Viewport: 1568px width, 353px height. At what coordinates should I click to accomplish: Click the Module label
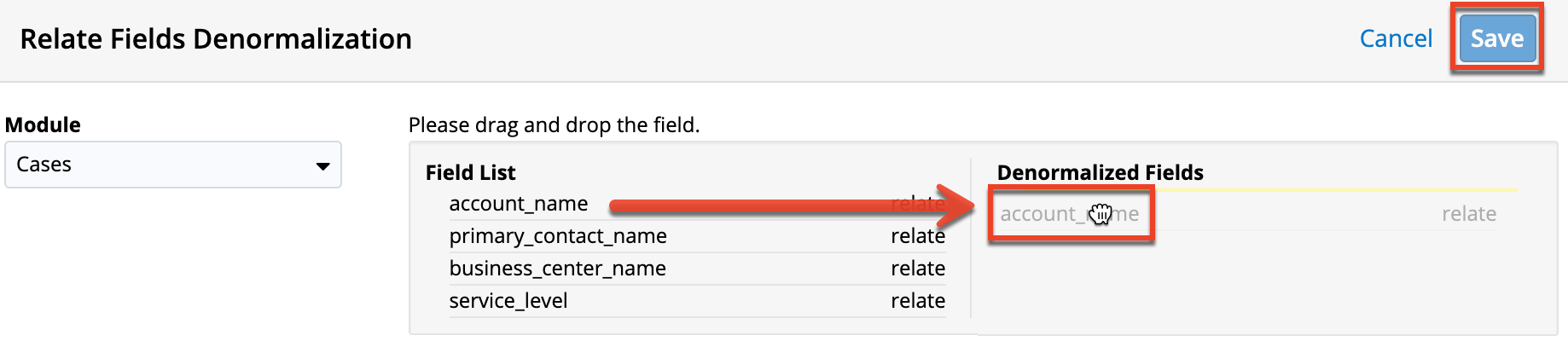[x=43, y=125]
